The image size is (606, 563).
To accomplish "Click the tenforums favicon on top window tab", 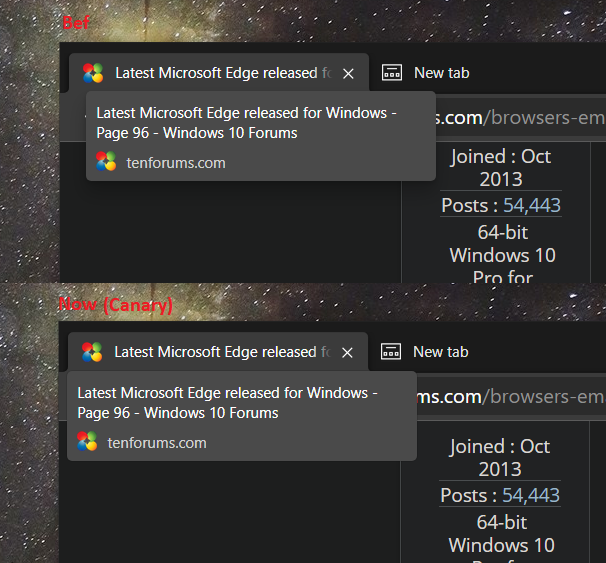I will (x=93, y=73).
